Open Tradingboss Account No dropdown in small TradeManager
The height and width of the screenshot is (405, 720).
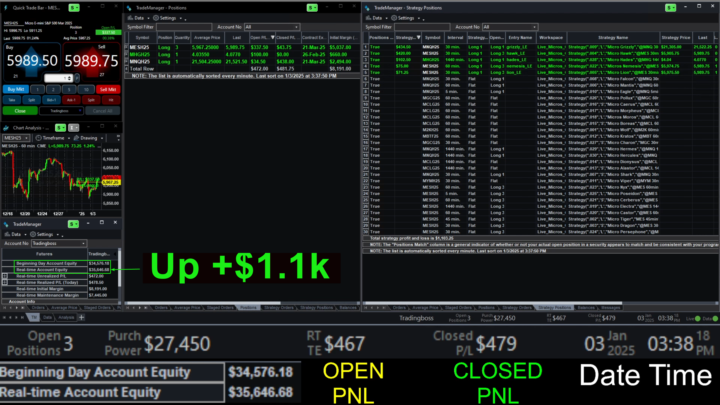coord(58,243)
